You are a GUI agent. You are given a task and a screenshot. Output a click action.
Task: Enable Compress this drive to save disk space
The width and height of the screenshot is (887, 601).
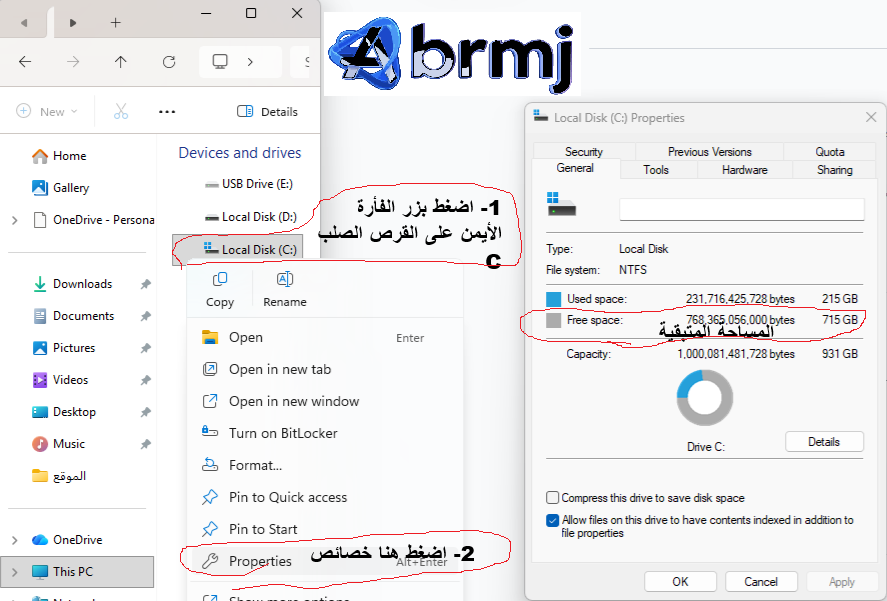551,497
